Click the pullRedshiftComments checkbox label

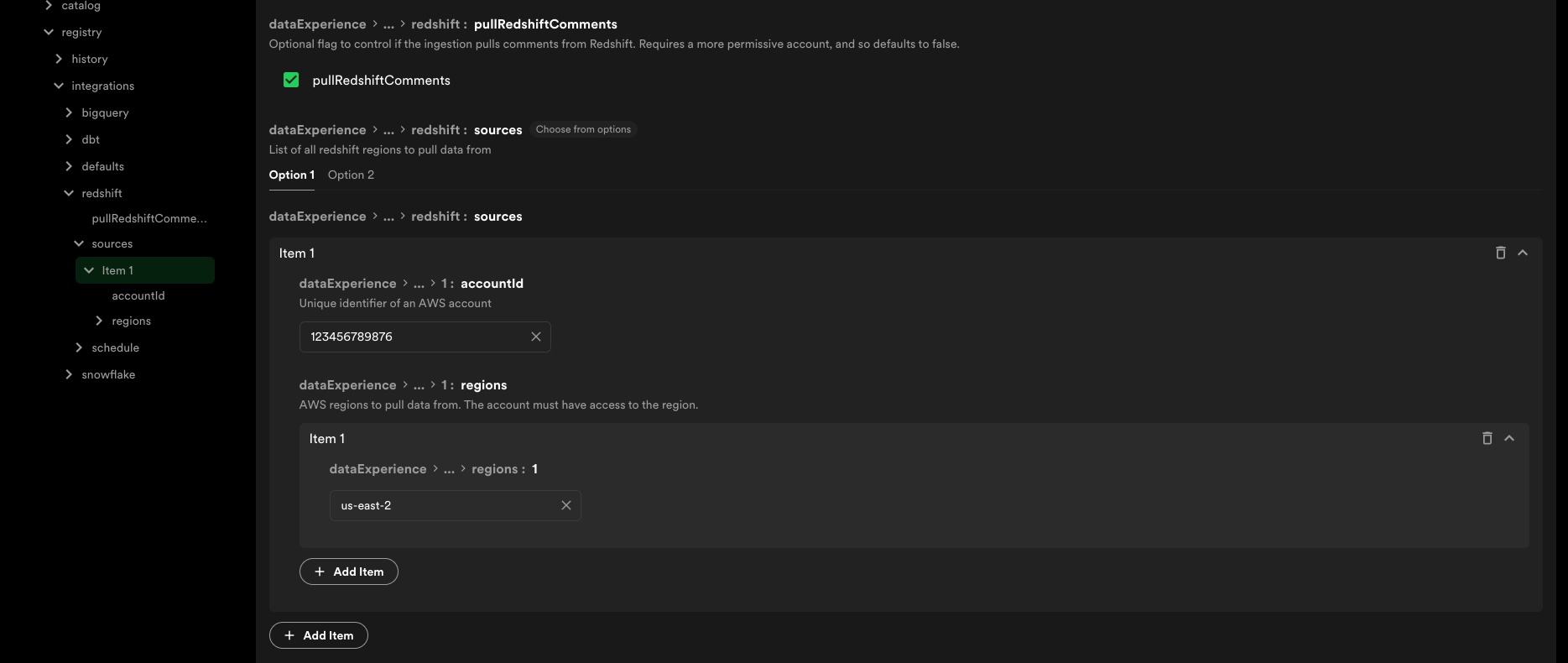(x=381, y=81)
